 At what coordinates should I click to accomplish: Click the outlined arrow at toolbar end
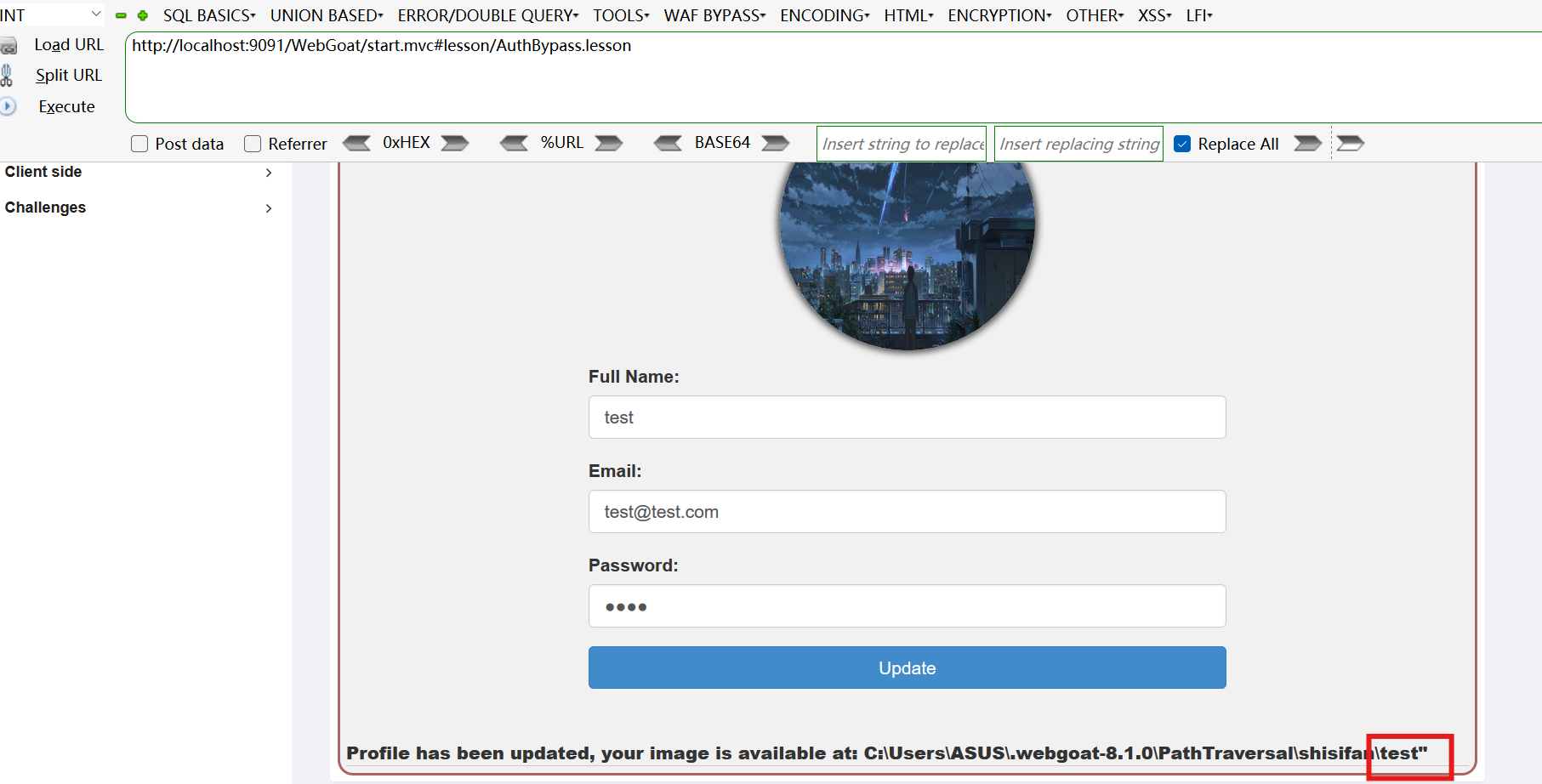[1351, 143]
